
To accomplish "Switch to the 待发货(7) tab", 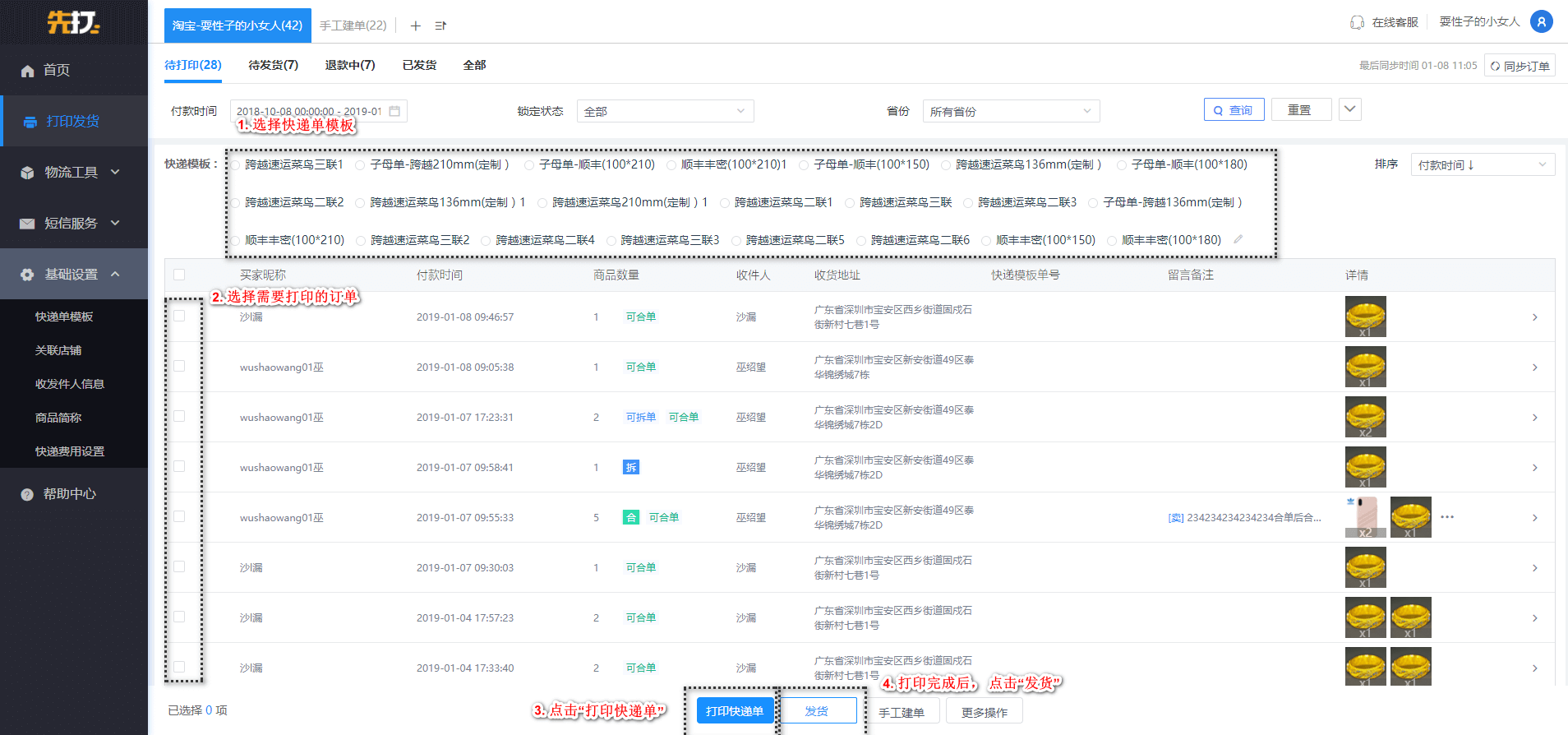I will click(x=273, y=65).
